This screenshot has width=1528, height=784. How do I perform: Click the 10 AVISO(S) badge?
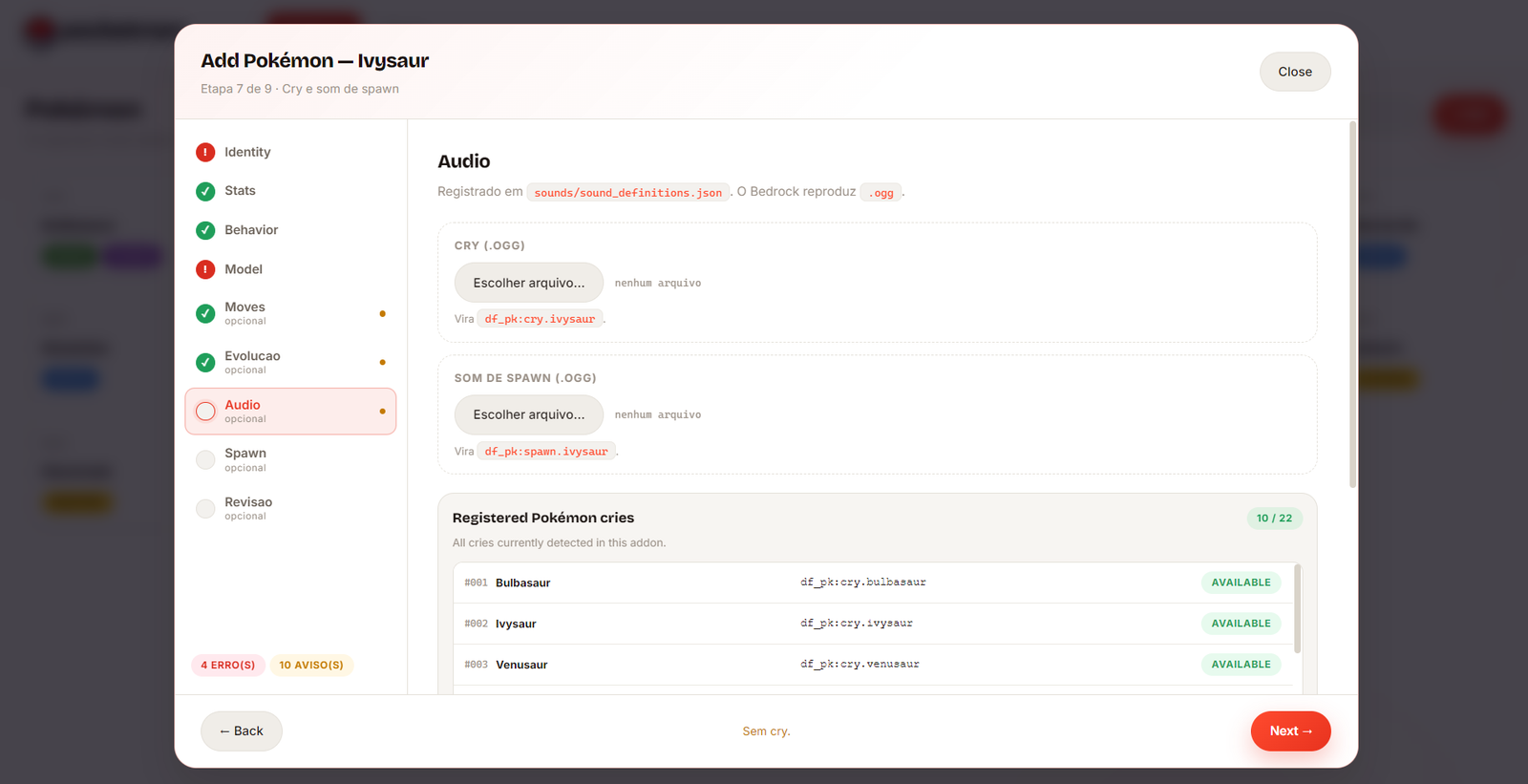311,665
